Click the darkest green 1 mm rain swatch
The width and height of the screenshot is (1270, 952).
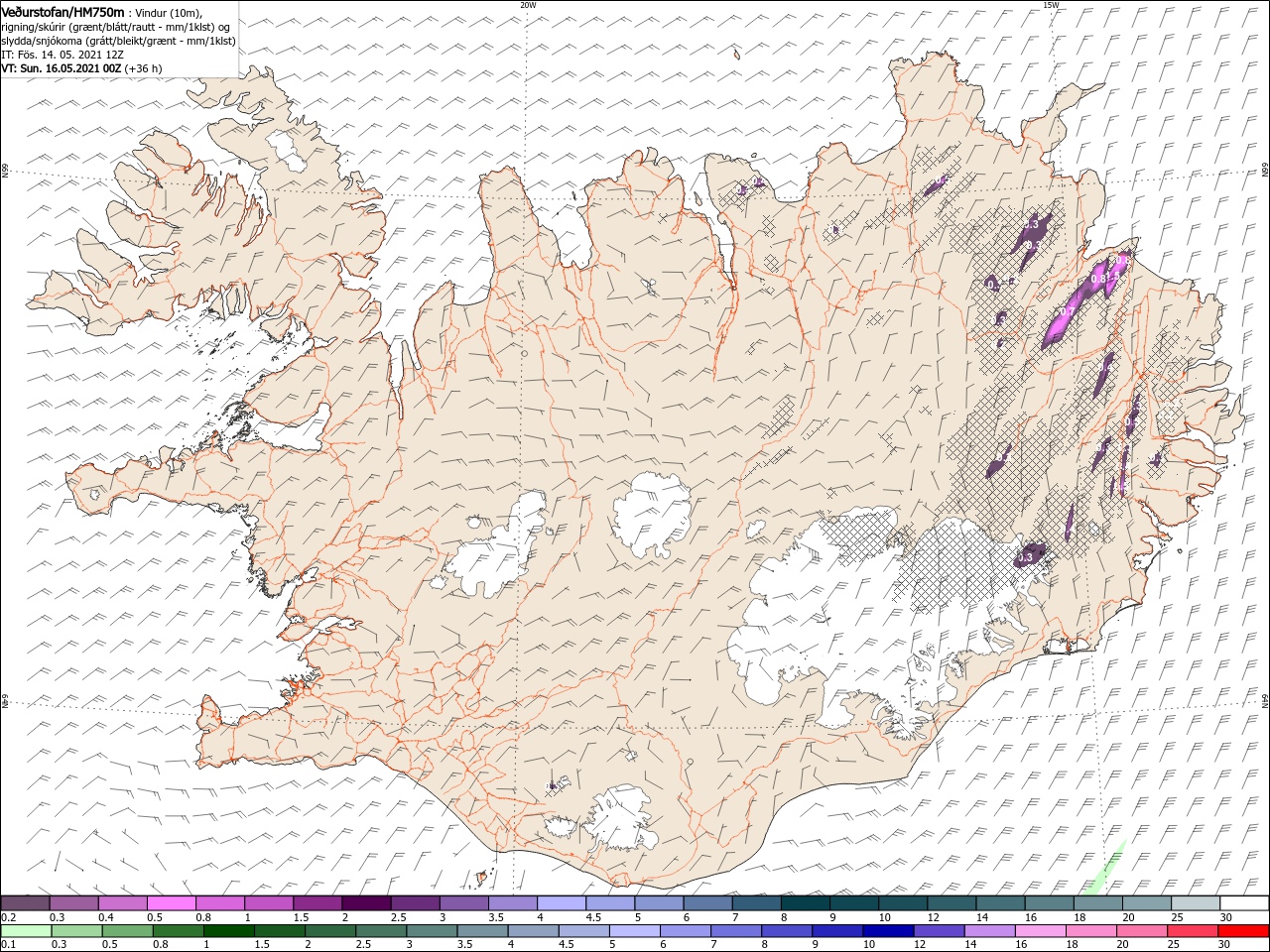point(229,931)
